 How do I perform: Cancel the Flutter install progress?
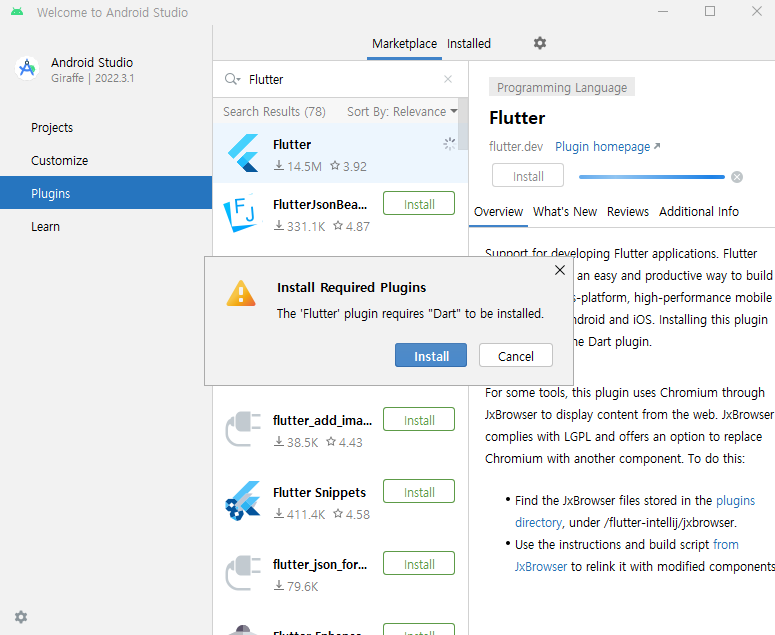[737, 177]
